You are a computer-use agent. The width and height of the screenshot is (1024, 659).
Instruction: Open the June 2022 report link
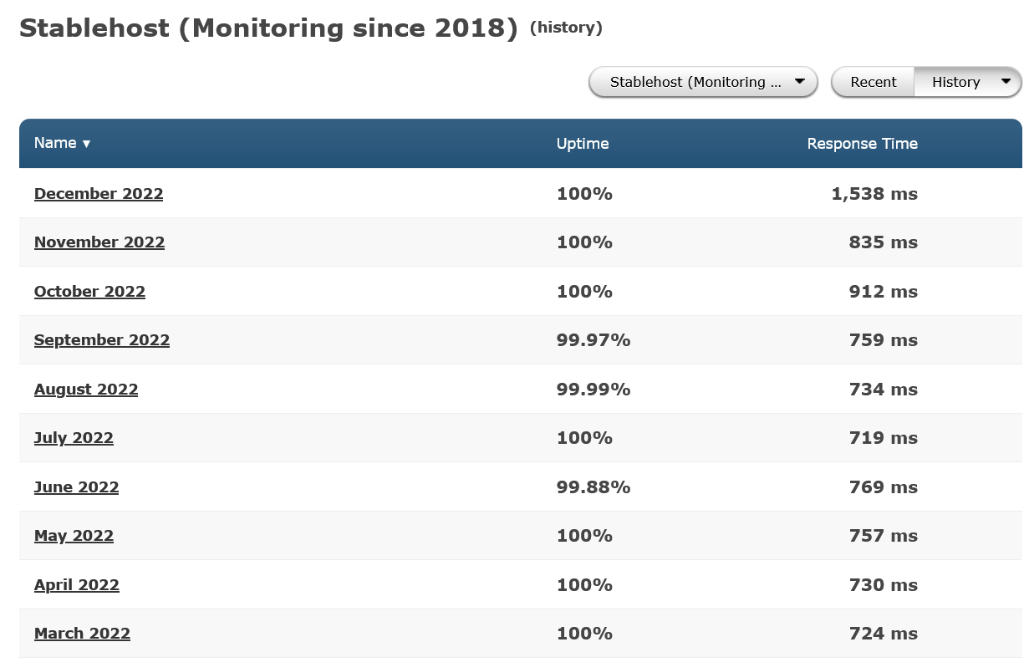(x=76, y=487)
